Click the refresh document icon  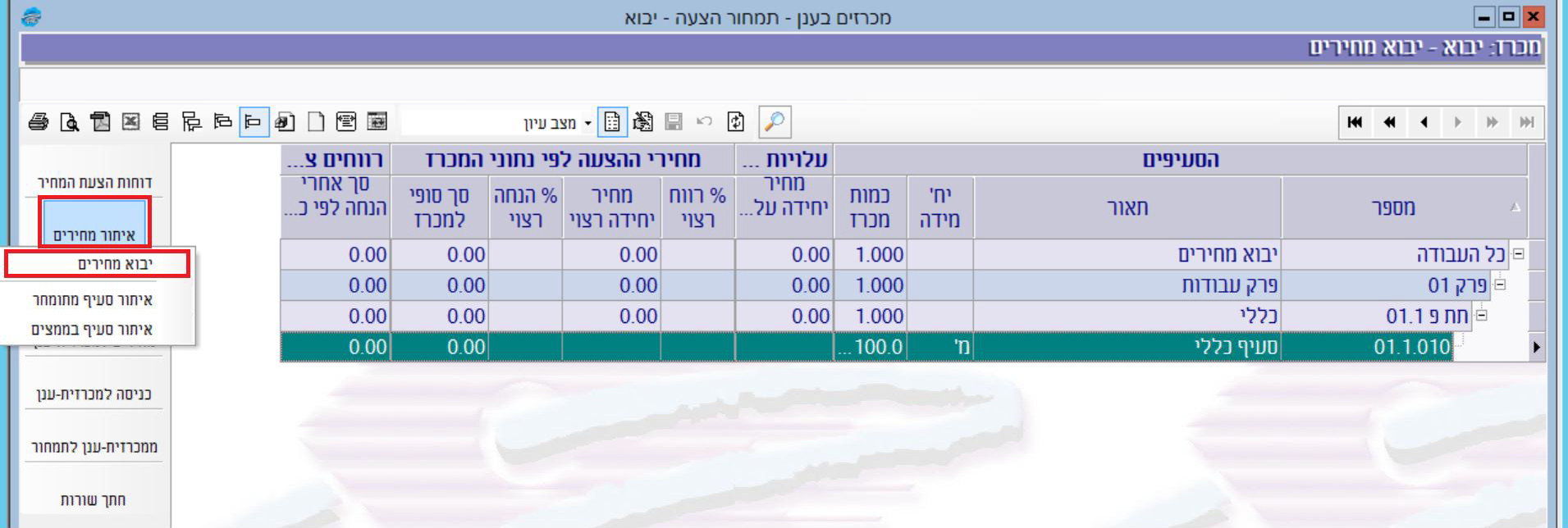point(736,122)
